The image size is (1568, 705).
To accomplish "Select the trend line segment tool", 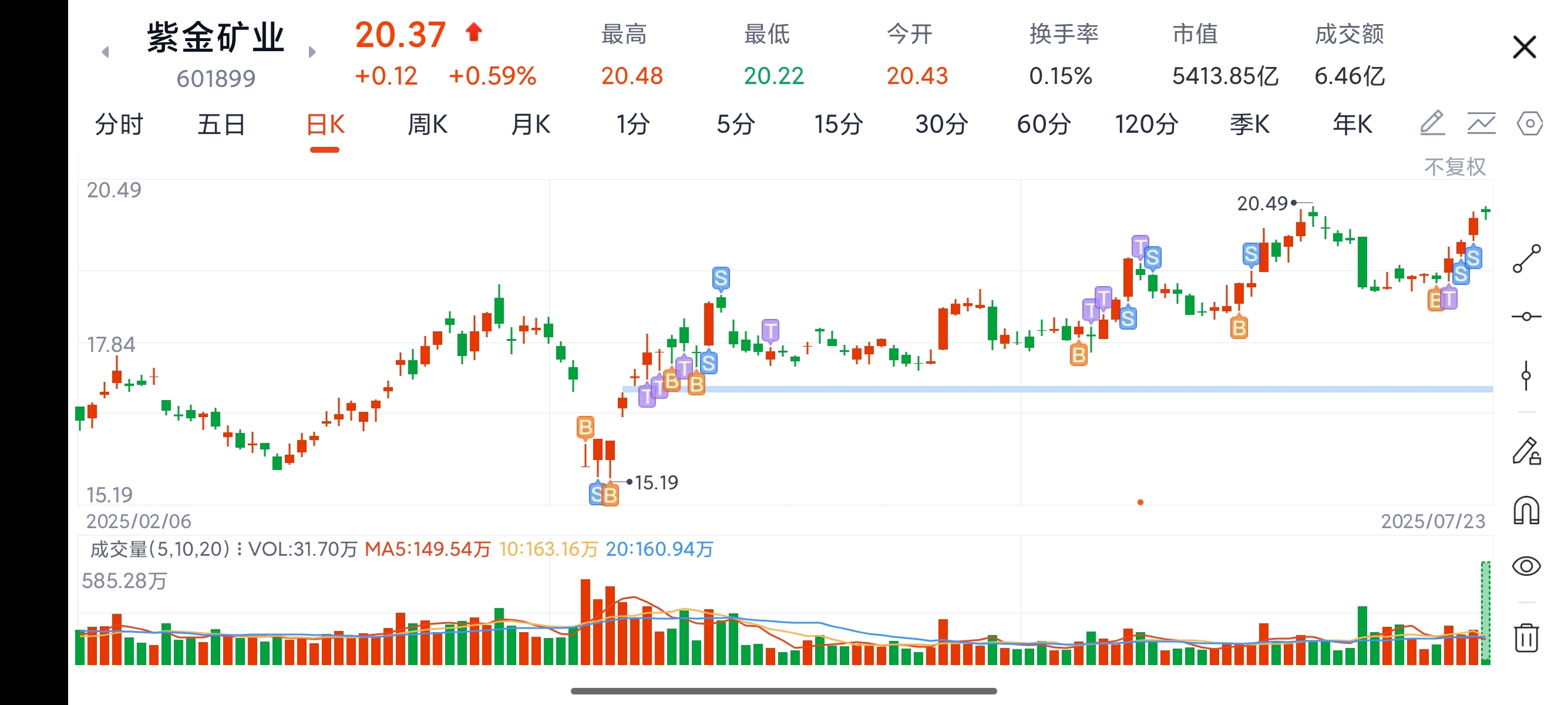I will pos(1527,258).
